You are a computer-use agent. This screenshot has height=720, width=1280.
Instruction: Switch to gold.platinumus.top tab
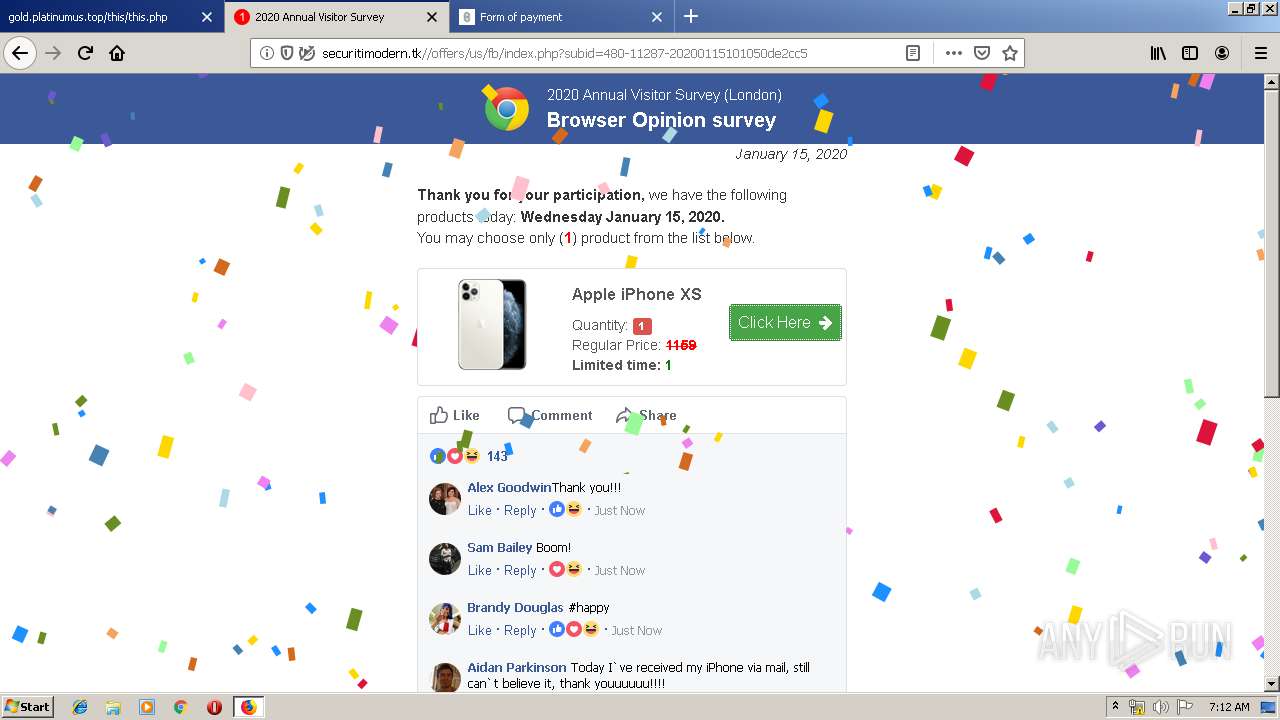(112, 17)
